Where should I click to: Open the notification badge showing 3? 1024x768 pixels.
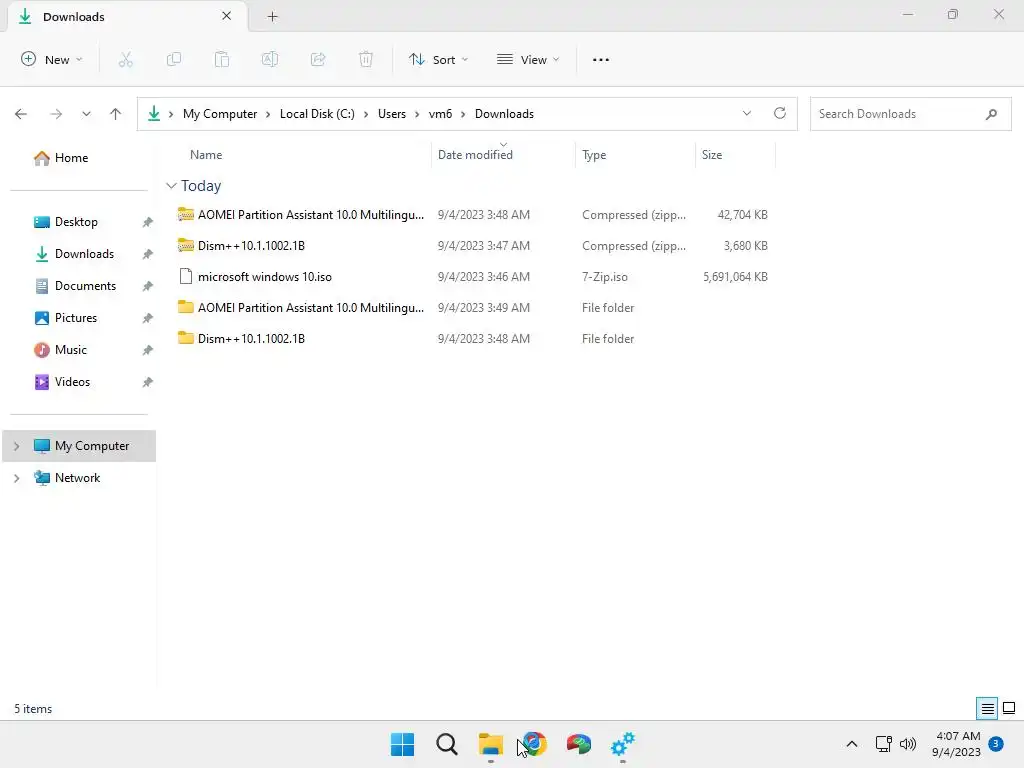(x=996, y=744)
